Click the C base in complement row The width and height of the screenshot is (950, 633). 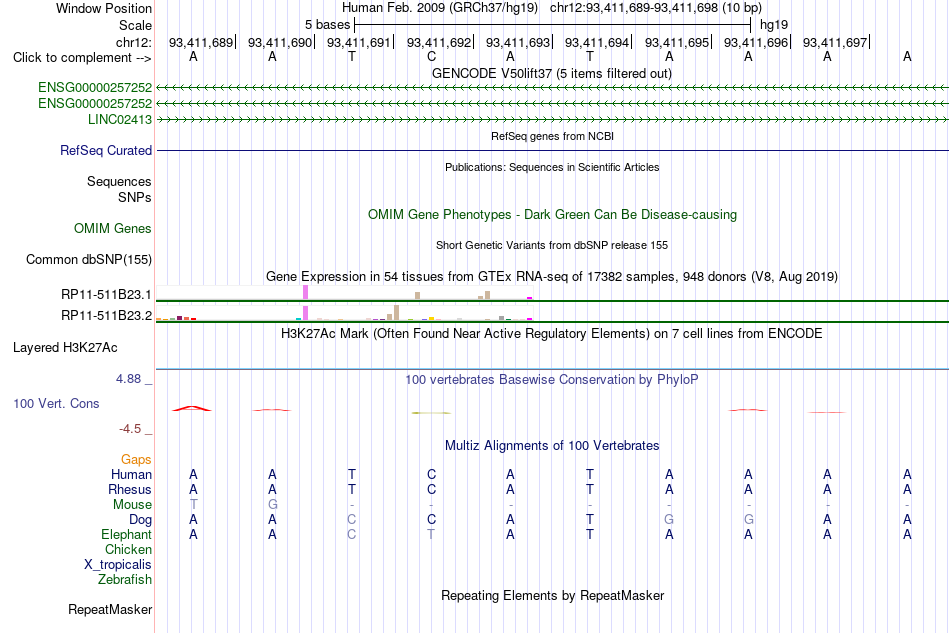pyautogui.click(x=431, y=56)
